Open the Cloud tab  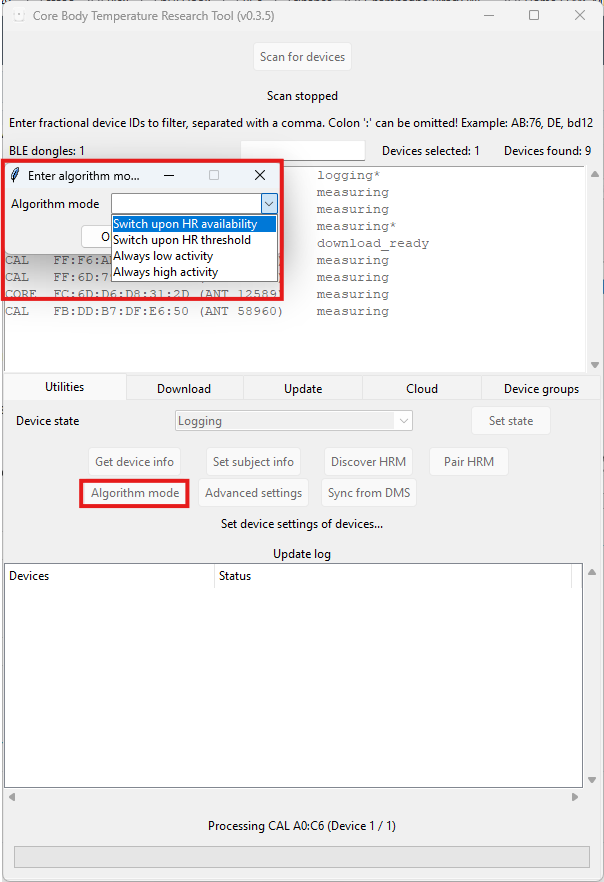point(422,389)
